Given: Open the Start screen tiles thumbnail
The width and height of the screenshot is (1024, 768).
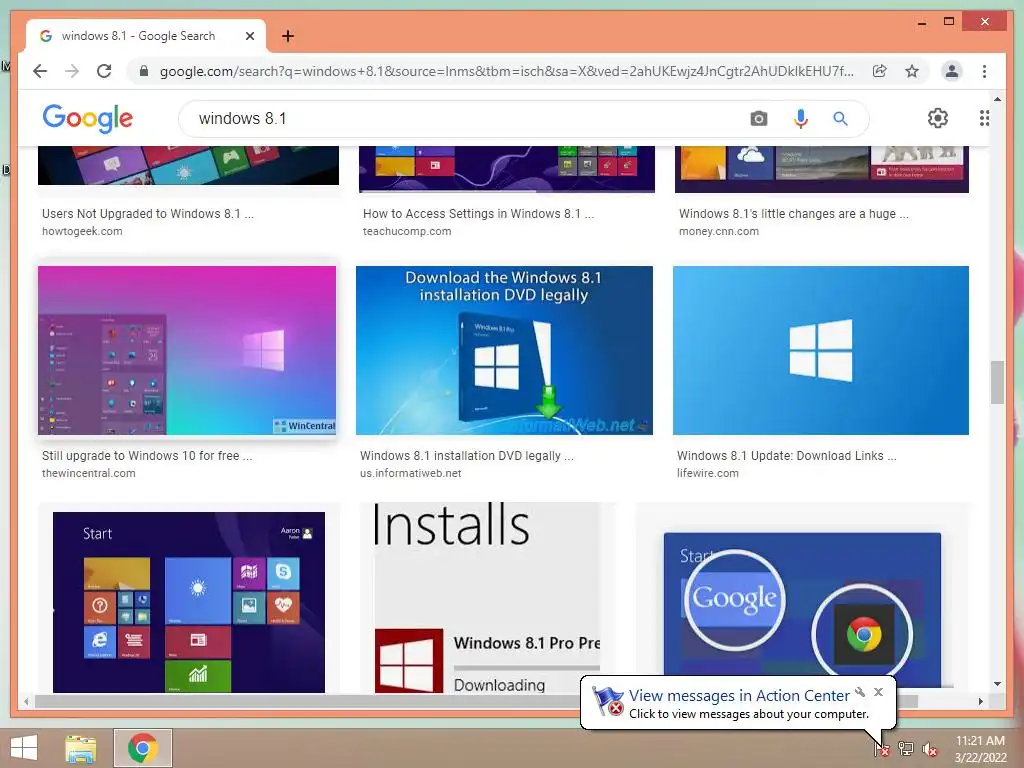Looking at the screenshot, I should point(189,602).
